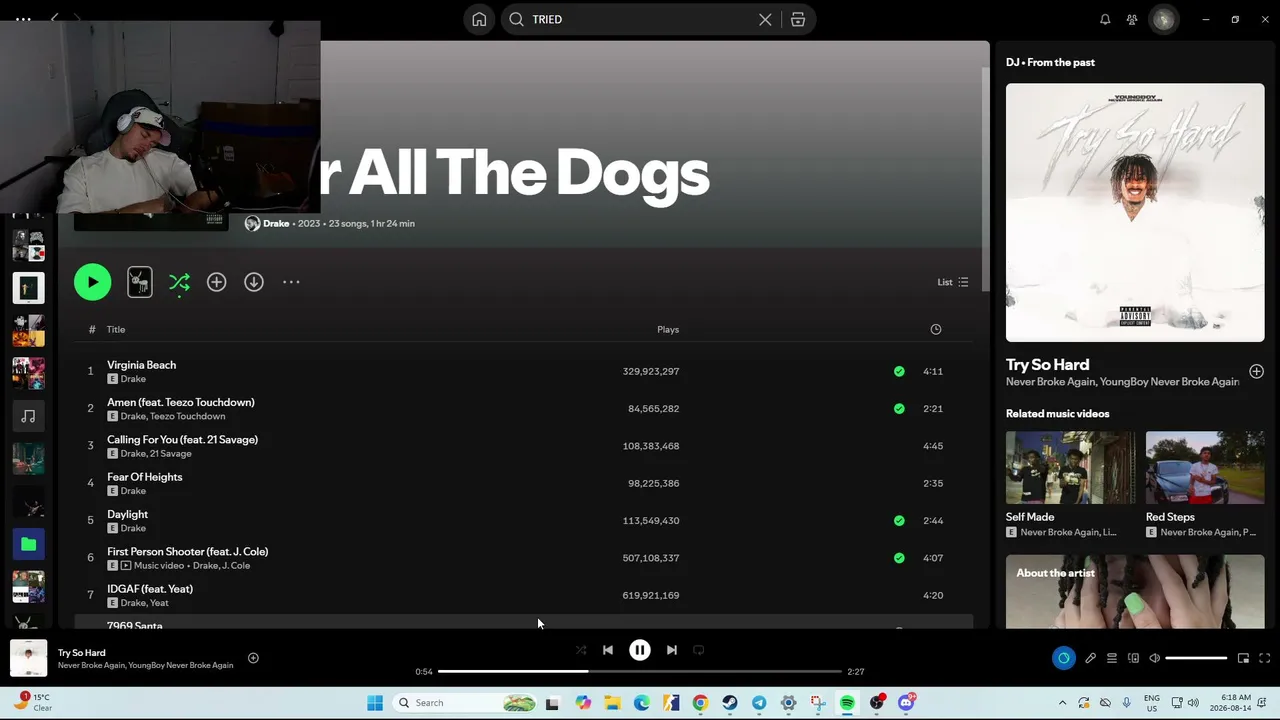Open File Explorer from the taskbar

pos(612,703)
